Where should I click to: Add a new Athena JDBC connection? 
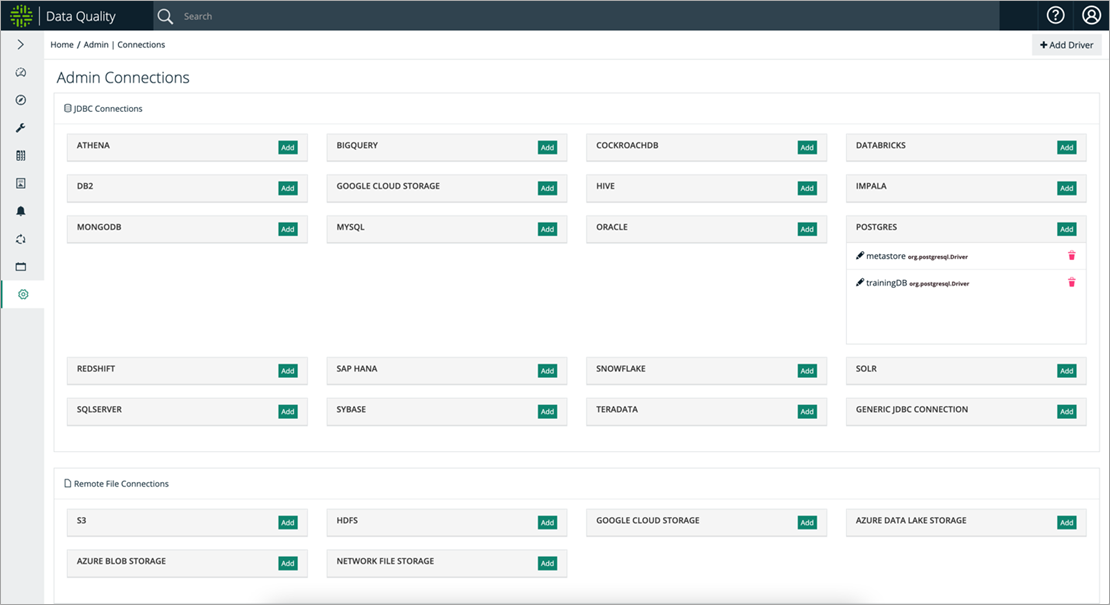tap(288, 148)
